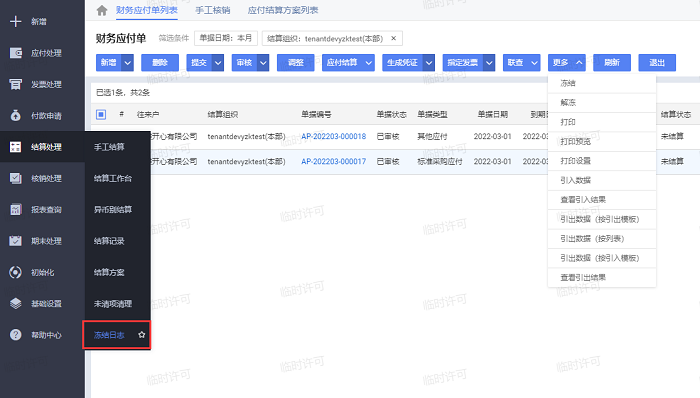Viewport: 700px width, 398px height.
Task: Expand the 提交 button dropdown arrow
Action: 218,63
